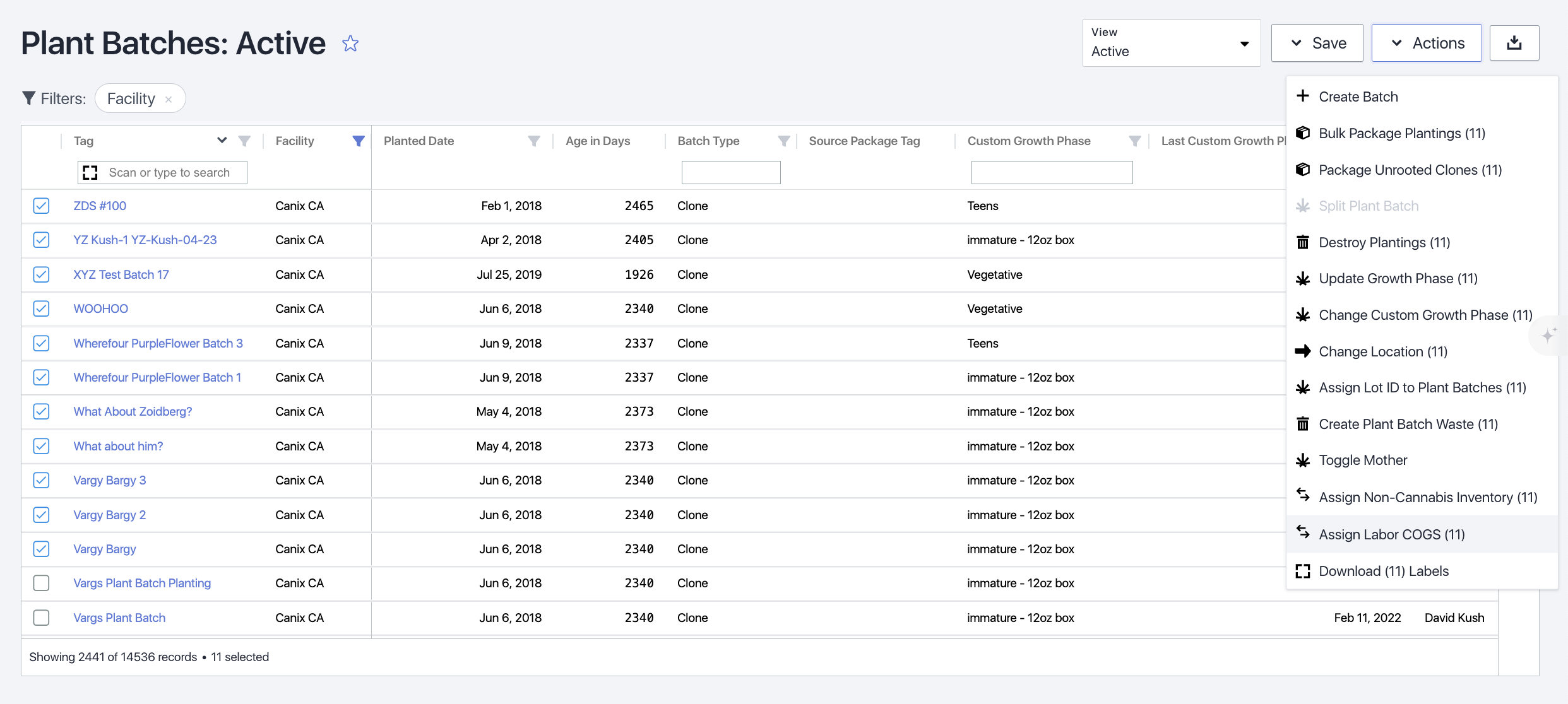Open the What About Zoidberg? batch link
1568x704 pixels.
[x=133, y=411]
